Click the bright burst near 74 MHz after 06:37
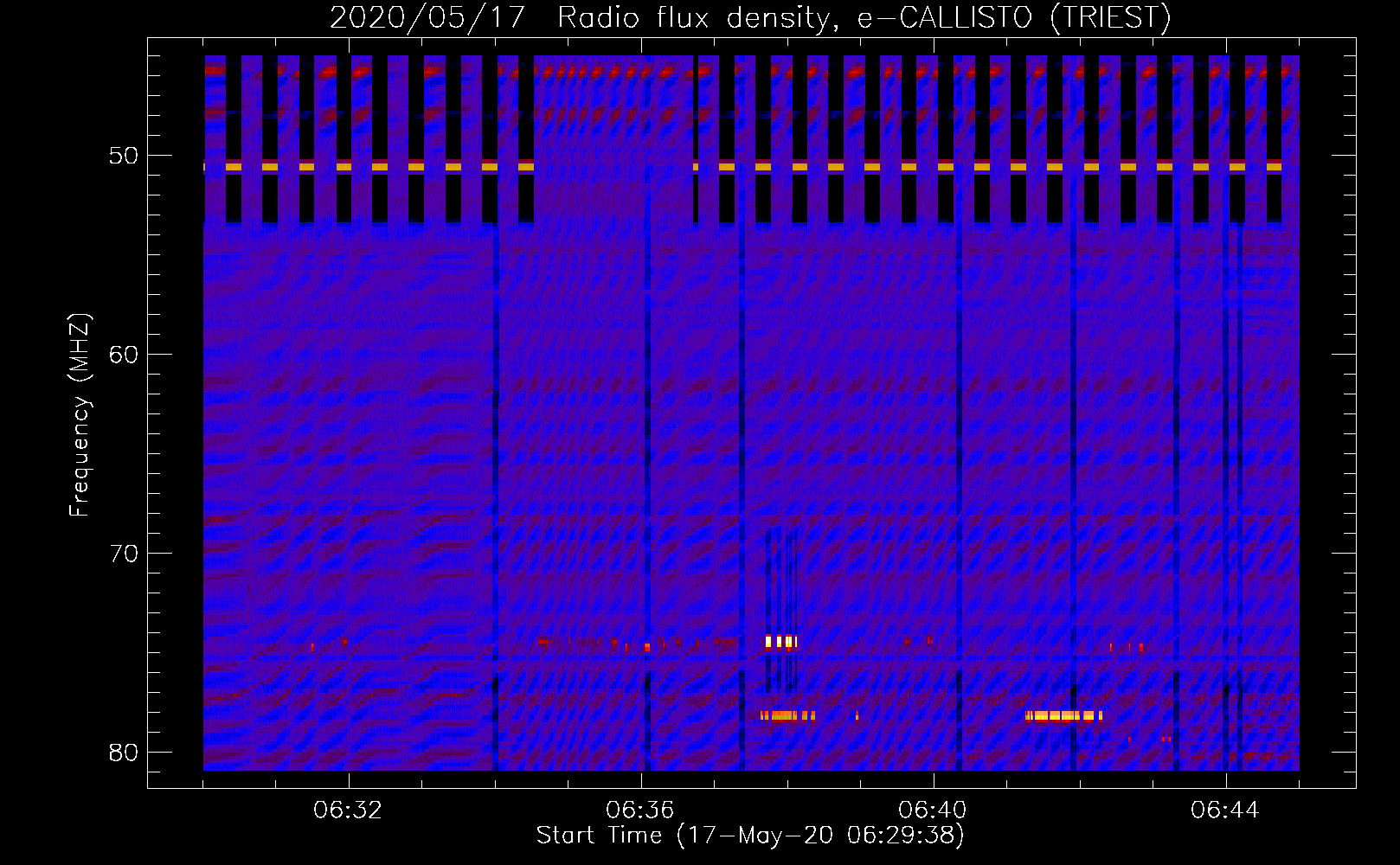This screenshot has height=865, width=1400. (780, 642)
